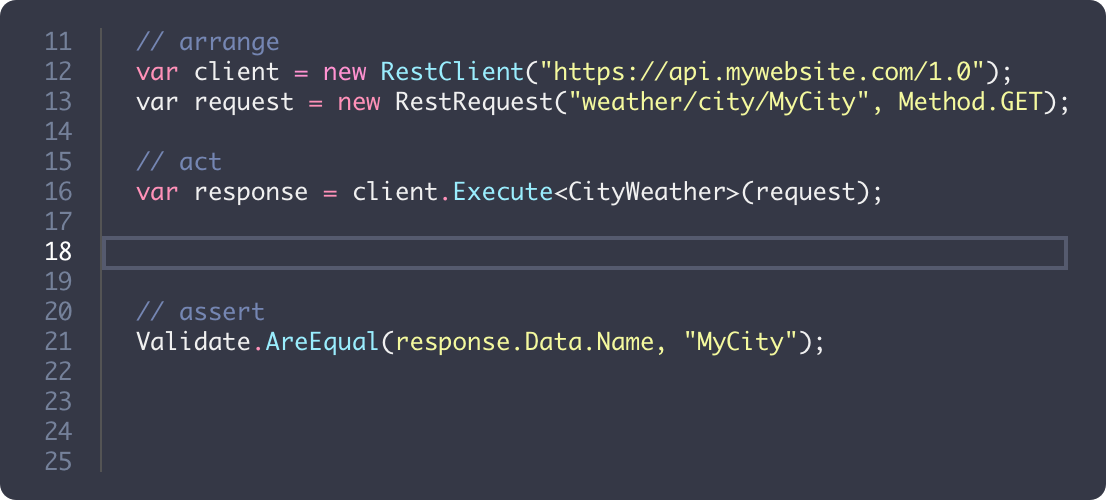Viewport: 1106px width, 500px height.
Task: Click the Validate identifier on line 21
Action: pyautogui.click(x=193, y=342)
